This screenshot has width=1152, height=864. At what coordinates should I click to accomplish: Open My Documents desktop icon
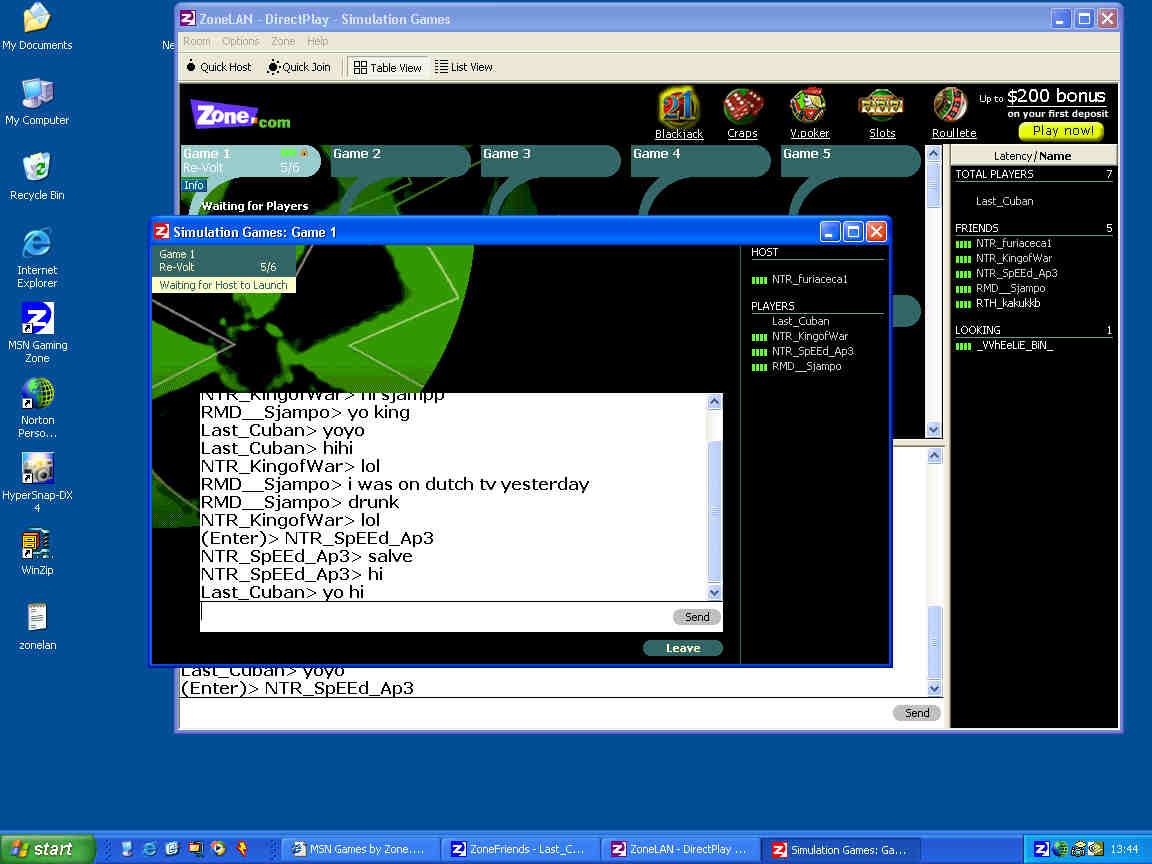[x=37, y=26]
